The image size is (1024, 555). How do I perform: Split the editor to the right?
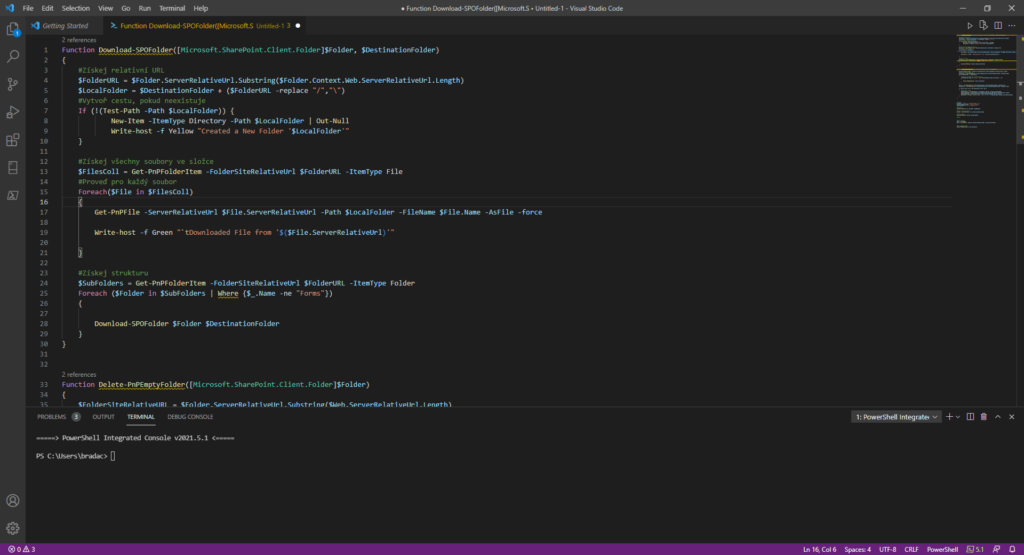(x=998, y=25)
